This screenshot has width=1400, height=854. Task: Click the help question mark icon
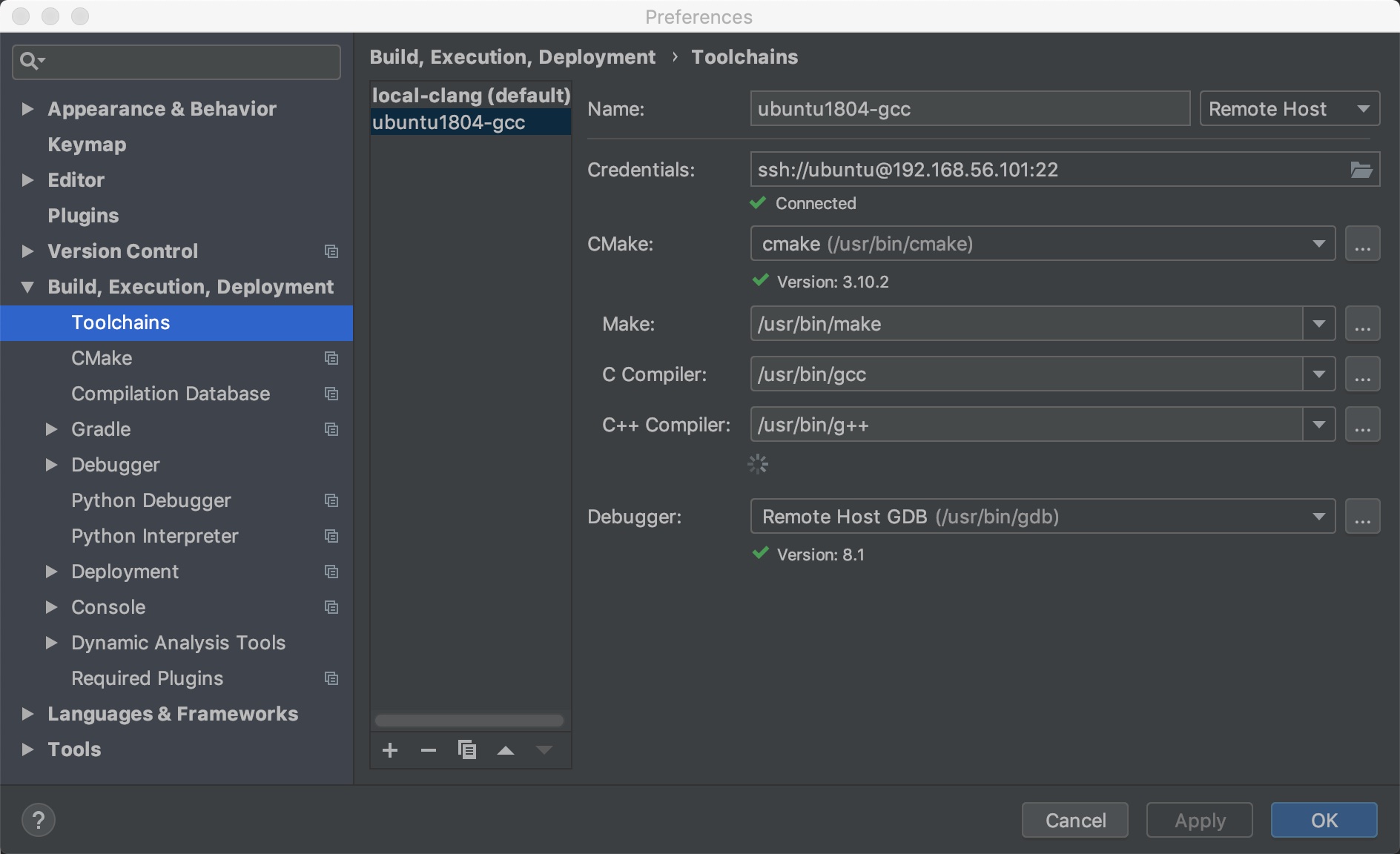[39, 820]
